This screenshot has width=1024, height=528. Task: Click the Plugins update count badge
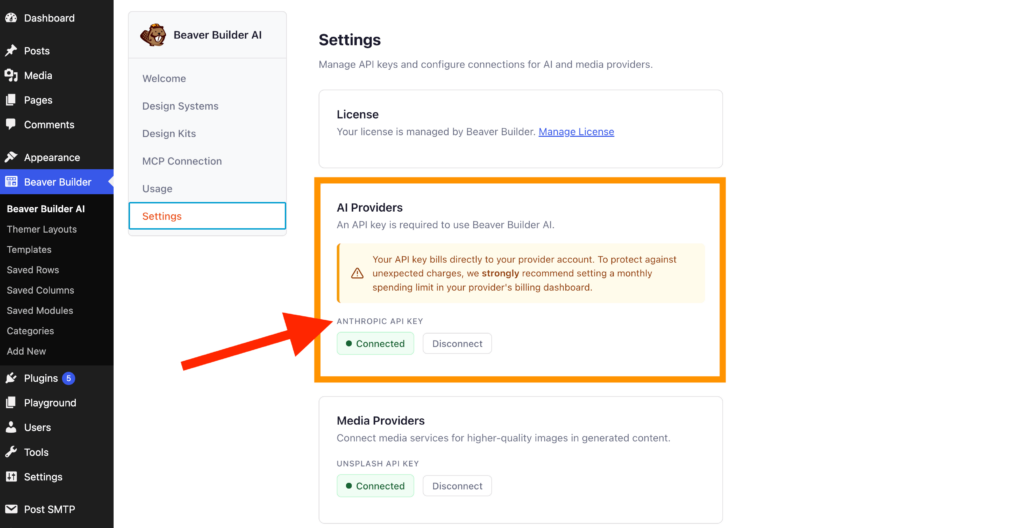click(69, 378)
